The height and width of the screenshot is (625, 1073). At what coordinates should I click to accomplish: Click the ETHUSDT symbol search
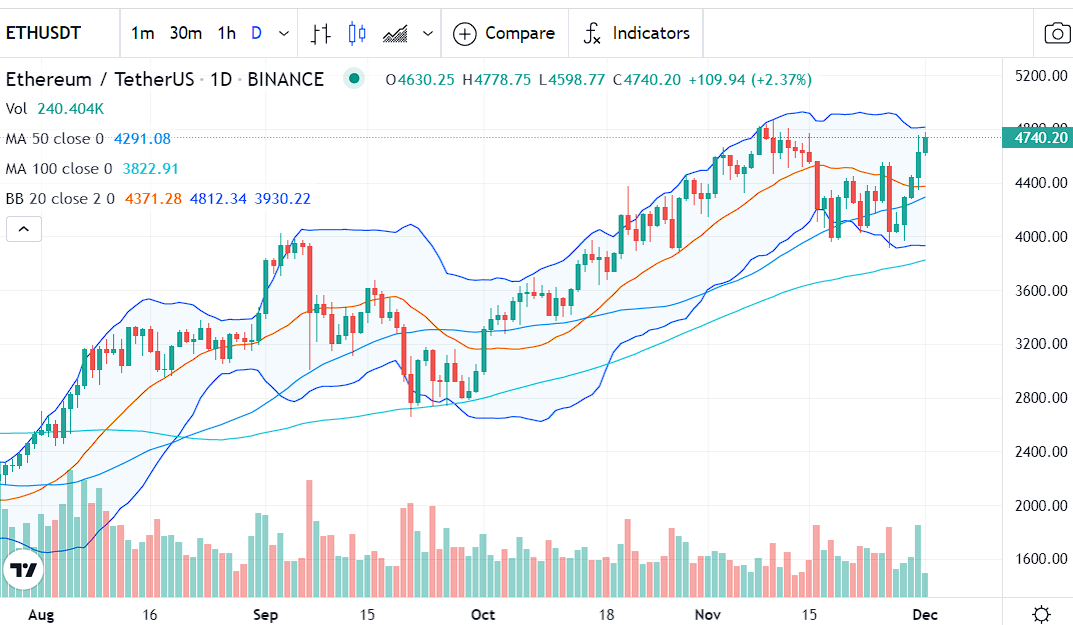(44, 34)
